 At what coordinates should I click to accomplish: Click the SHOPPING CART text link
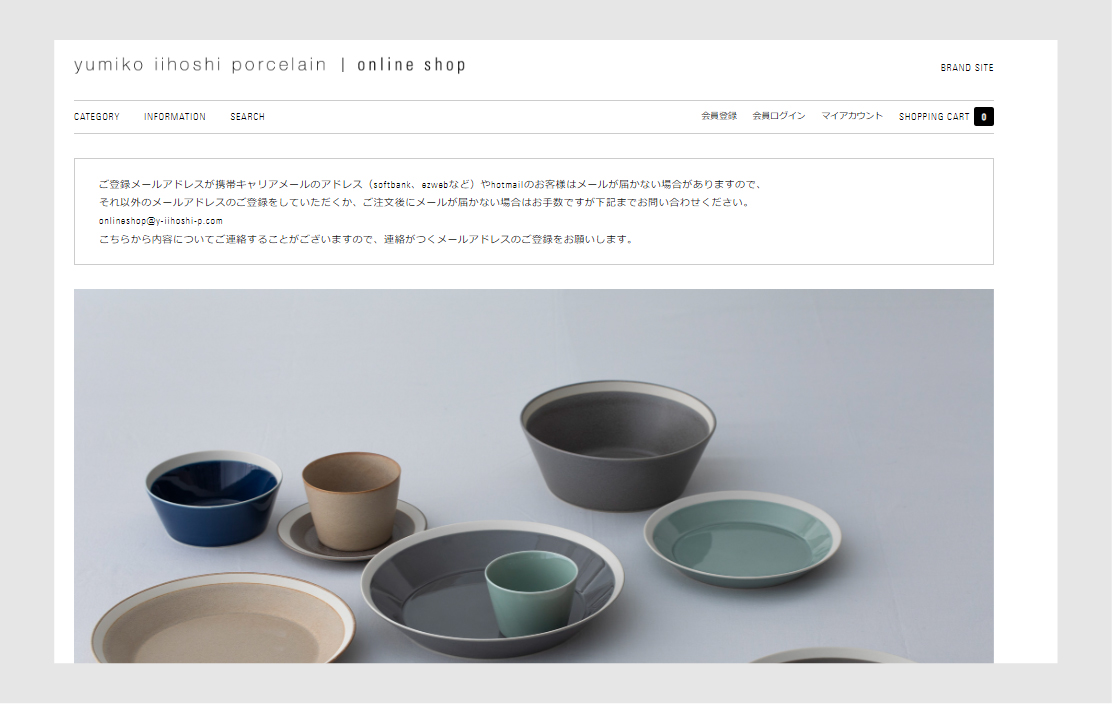934,117
